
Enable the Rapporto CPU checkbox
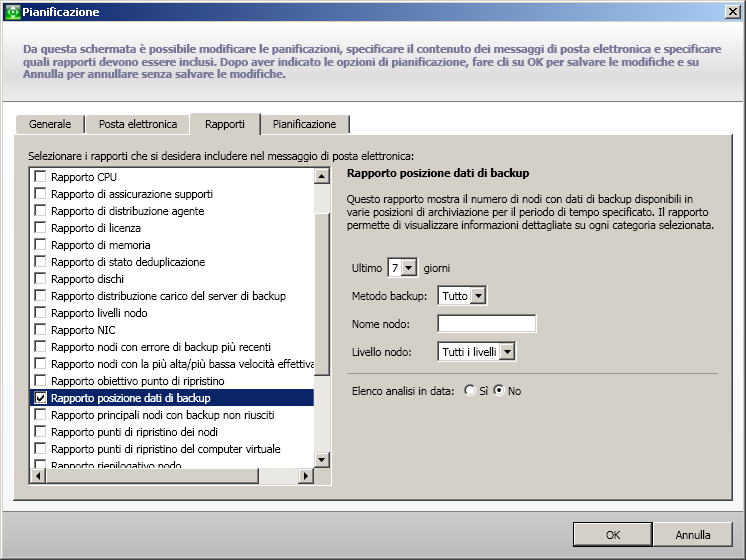(40, 177)
